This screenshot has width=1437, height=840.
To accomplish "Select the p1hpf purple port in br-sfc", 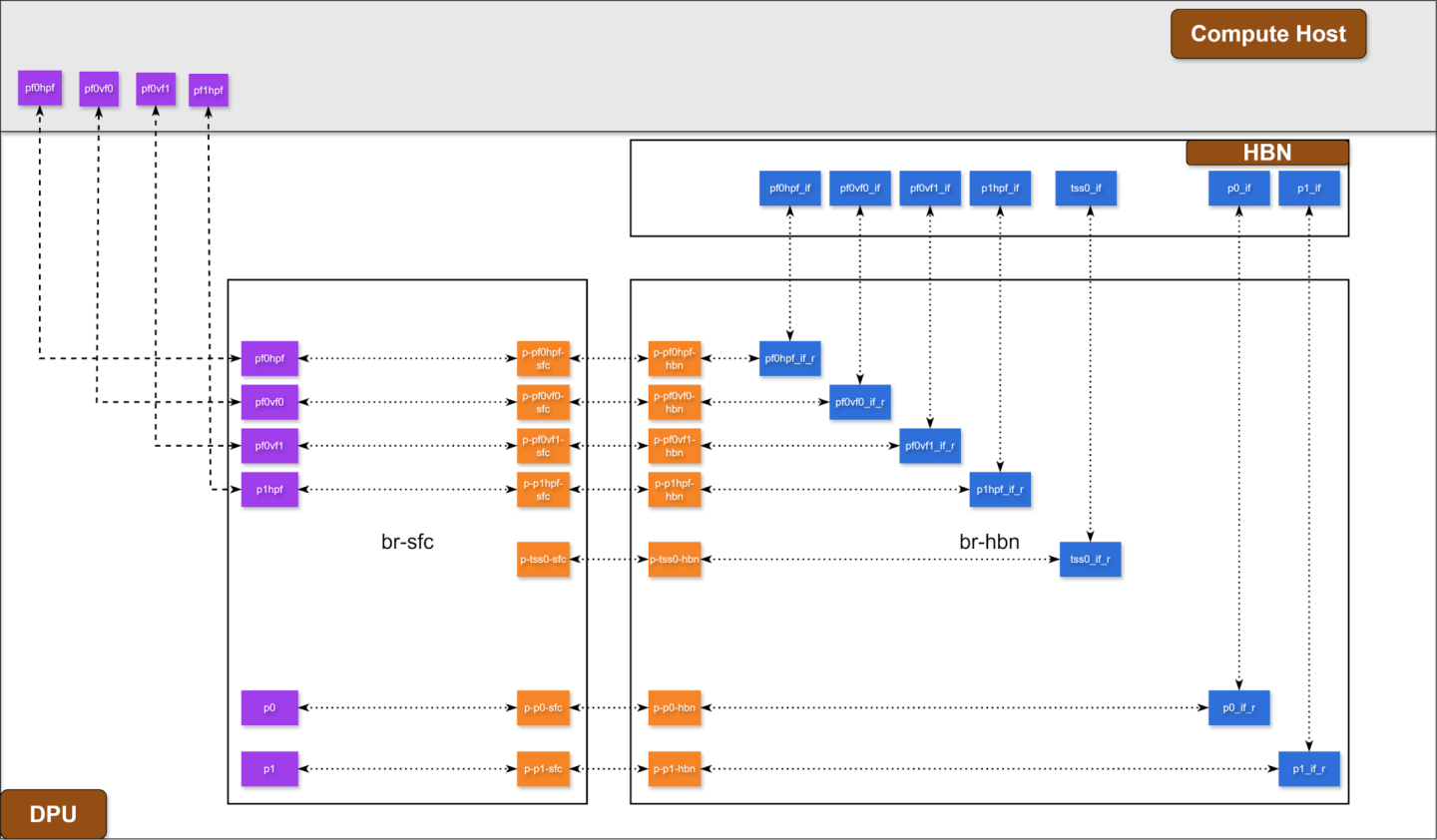I will click(x=269, y=489).
